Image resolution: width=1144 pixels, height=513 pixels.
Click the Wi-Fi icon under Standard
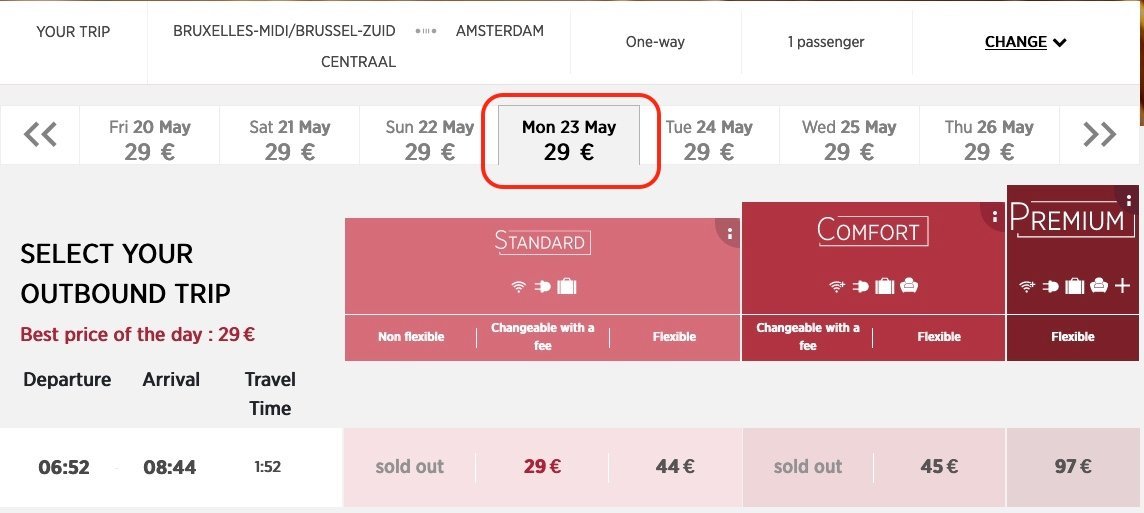pyautogui.click(x=518, y=287)
